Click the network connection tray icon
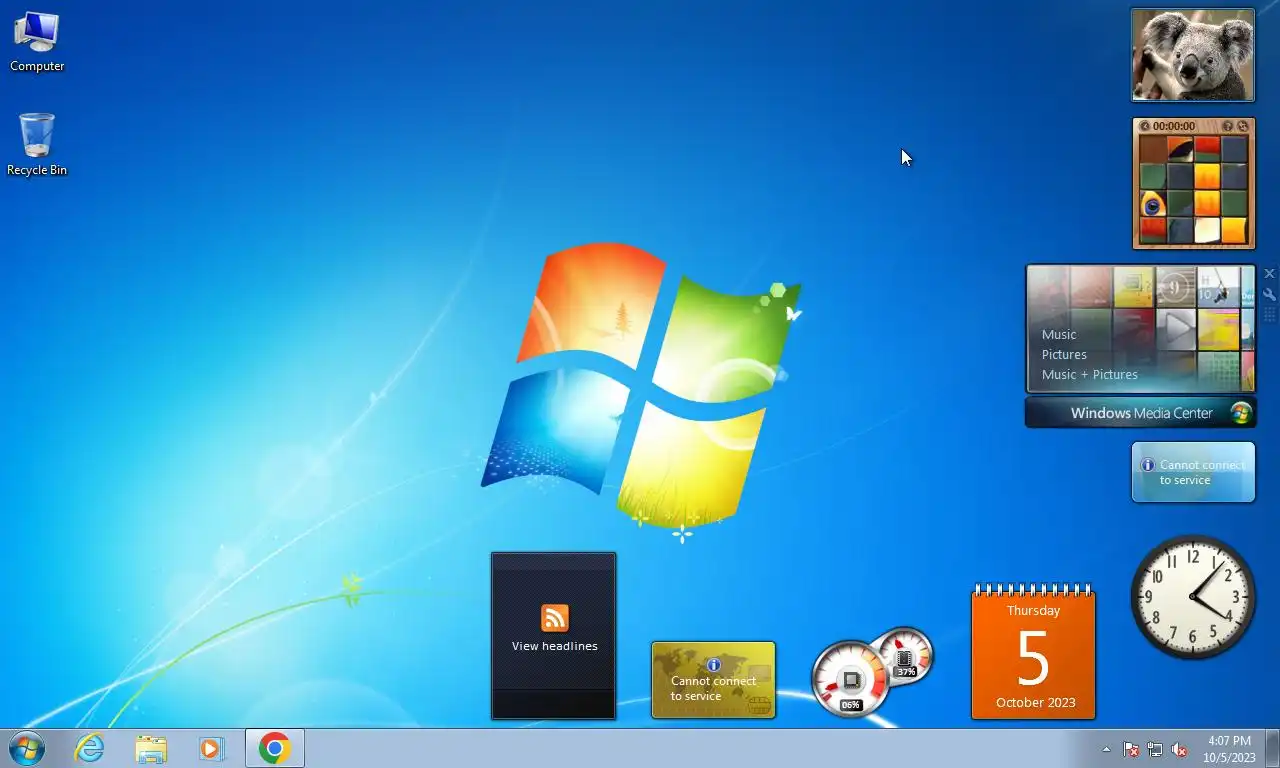 [1155, 749]
